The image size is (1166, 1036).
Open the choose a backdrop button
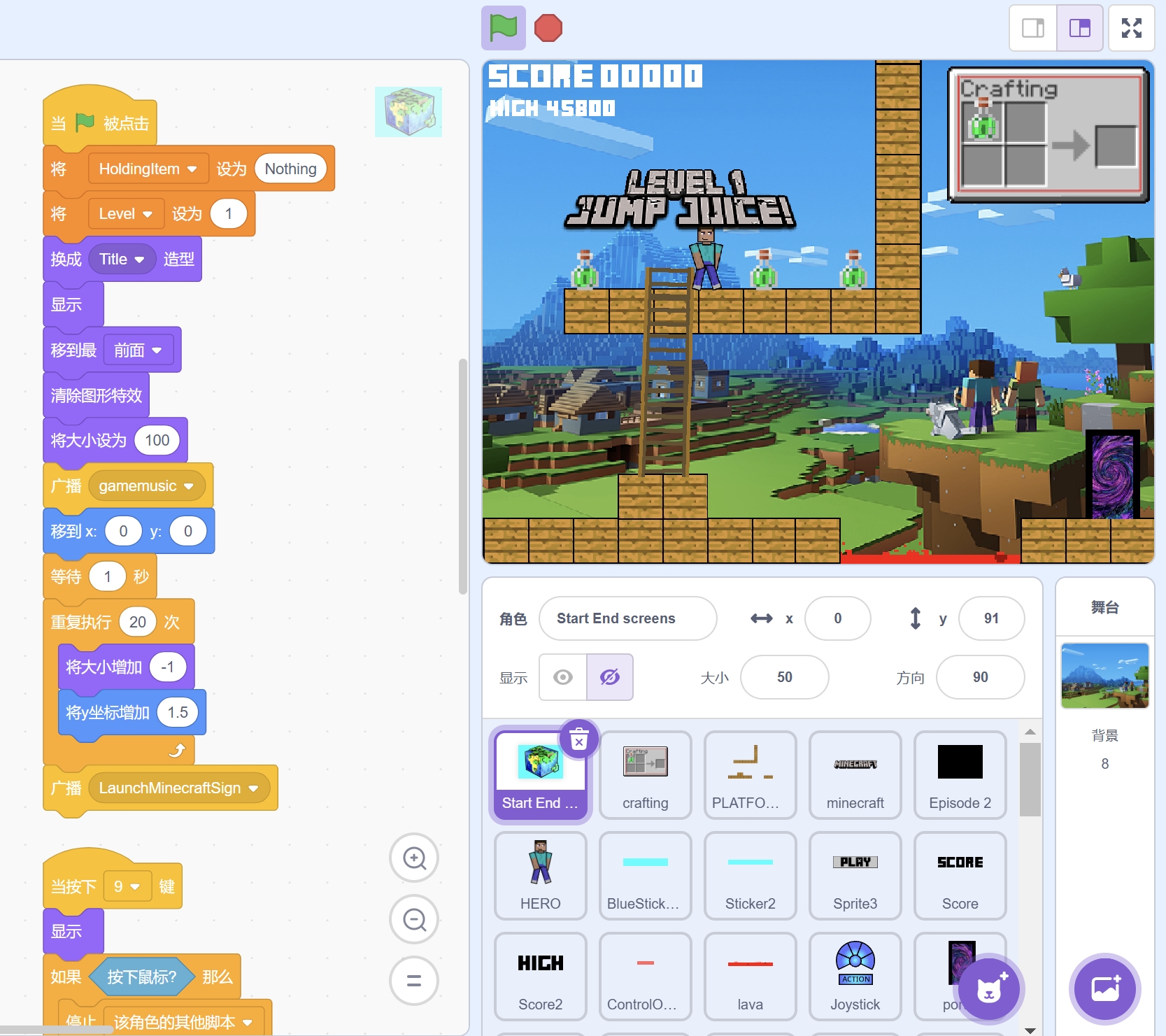pos(1104,988)
